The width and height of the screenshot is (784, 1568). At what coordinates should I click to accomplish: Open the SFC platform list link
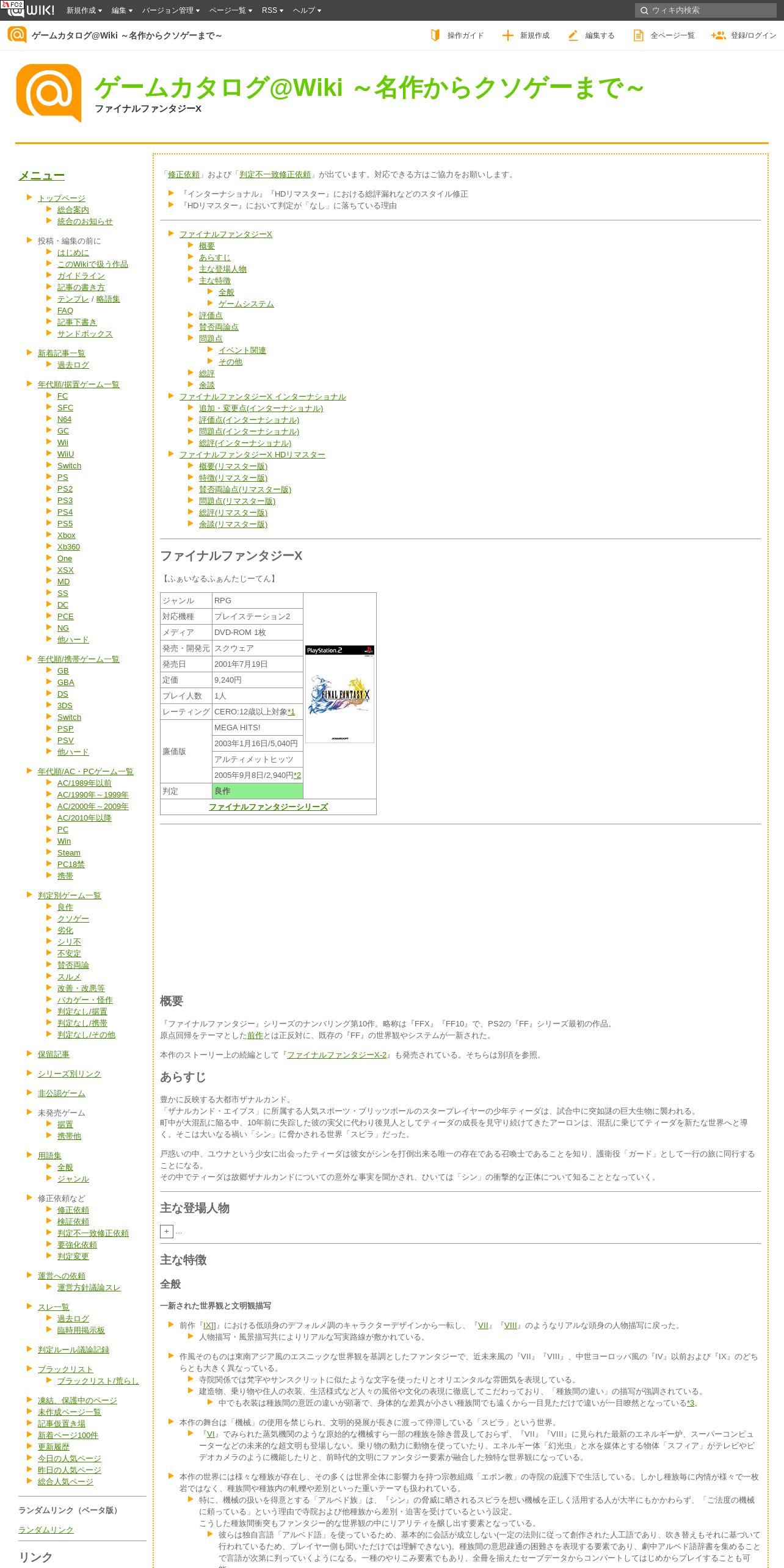(x=65, y=408)
